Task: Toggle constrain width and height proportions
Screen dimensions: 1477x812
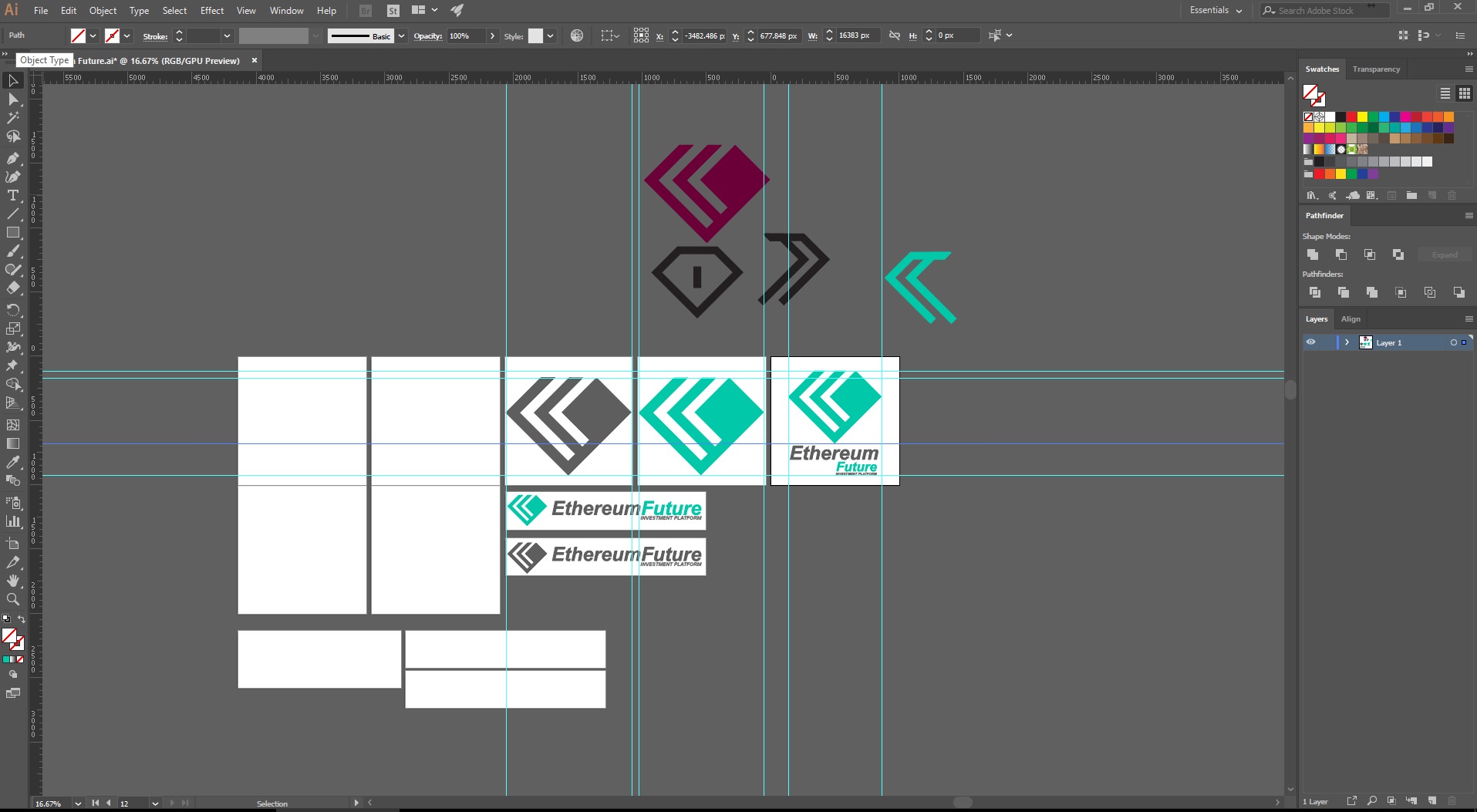Action: point(895,35)
